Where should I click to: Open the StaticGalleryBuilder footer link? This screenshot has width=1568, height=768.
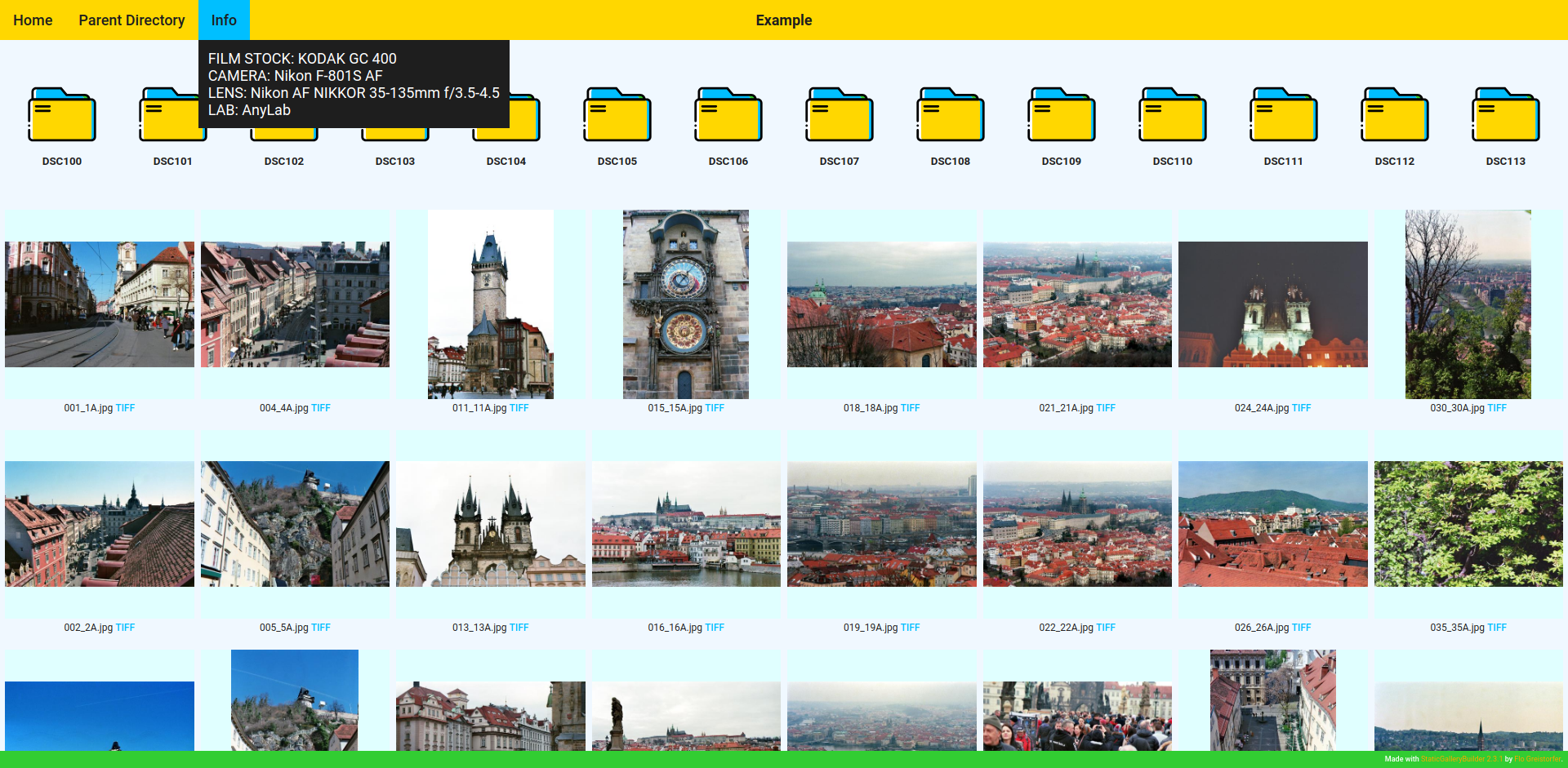coord(1461,759)
